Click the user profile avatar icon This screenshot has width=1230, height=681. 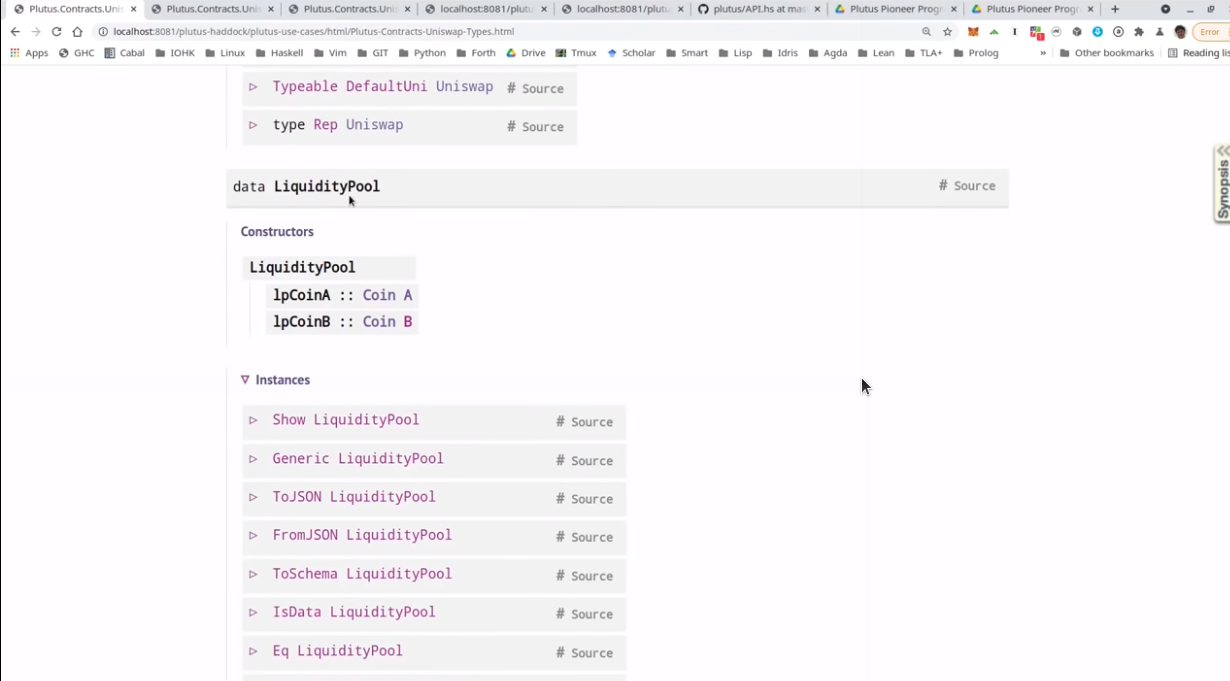(x=1180, y=32)
